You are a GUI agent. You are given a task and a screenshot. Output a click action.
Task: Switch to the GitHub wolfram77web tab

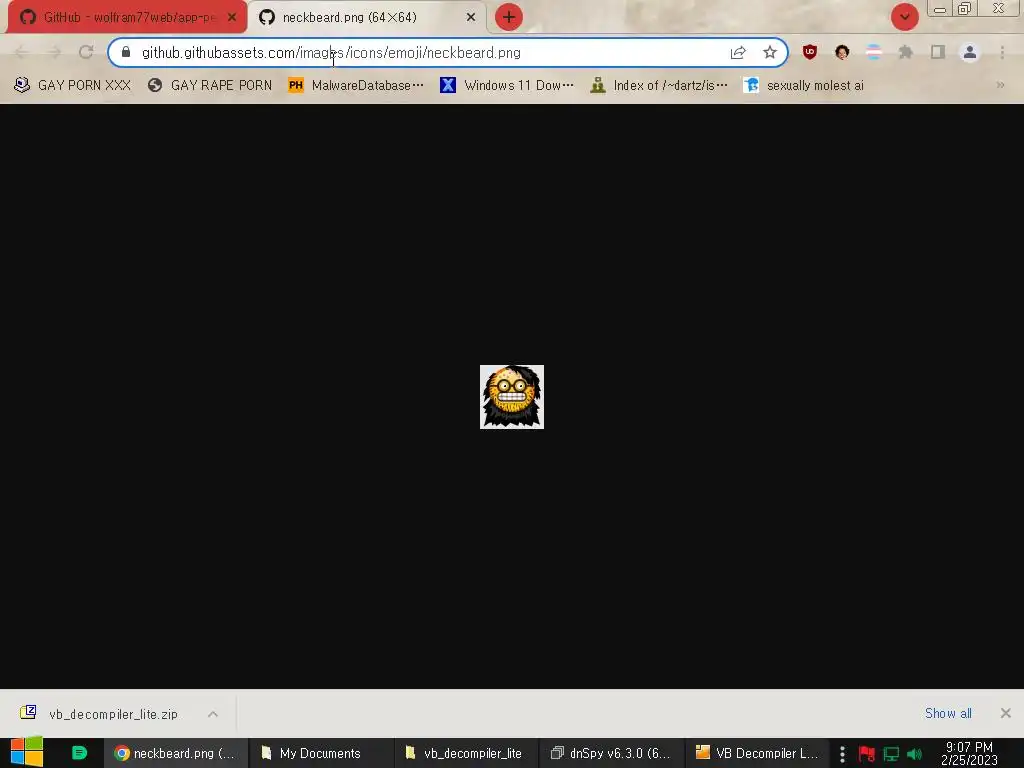point(126,17)
